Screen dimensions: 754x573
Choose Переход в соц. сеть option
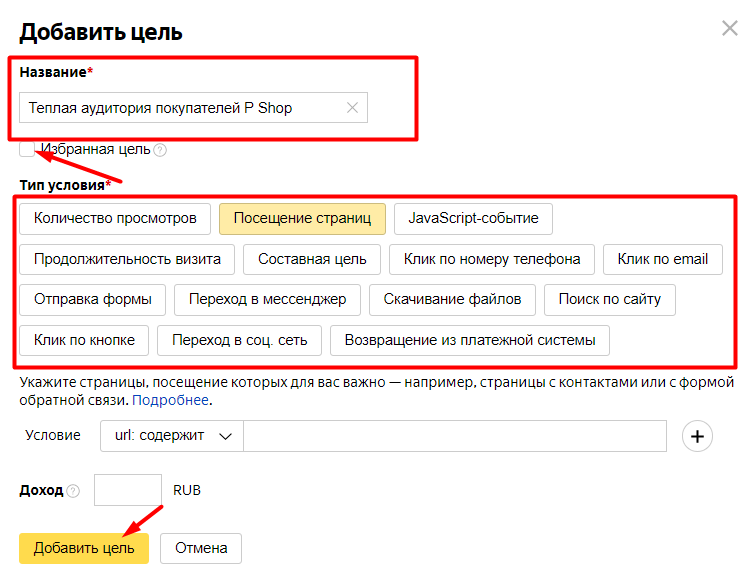pos(239,340)
